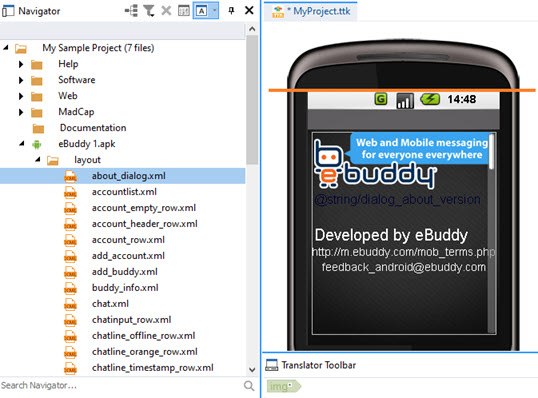Select accountlist.xml file
The image size is (538, 398).
[x=124, y=192]
